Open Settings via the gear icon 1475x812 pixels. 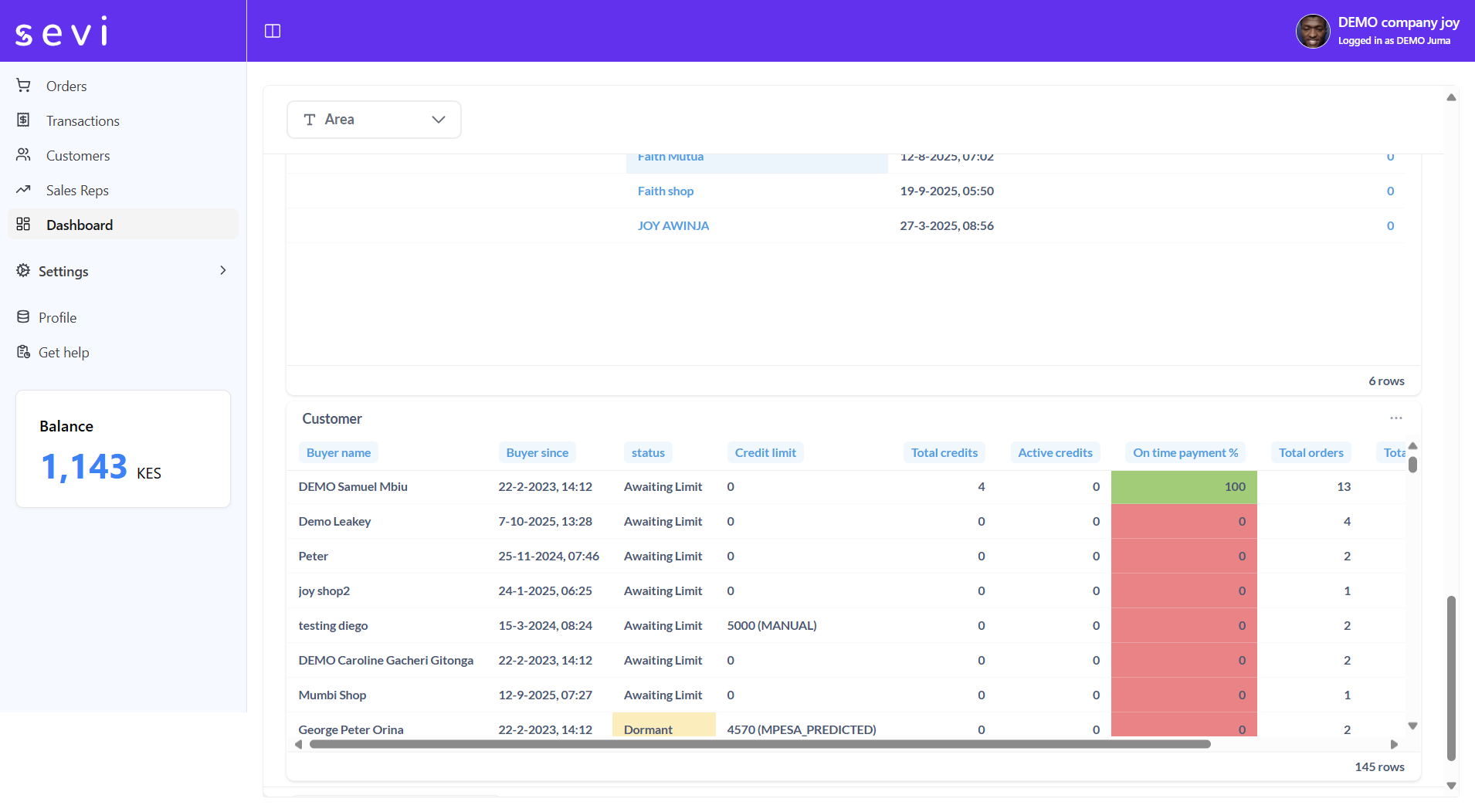pos(24,271)
